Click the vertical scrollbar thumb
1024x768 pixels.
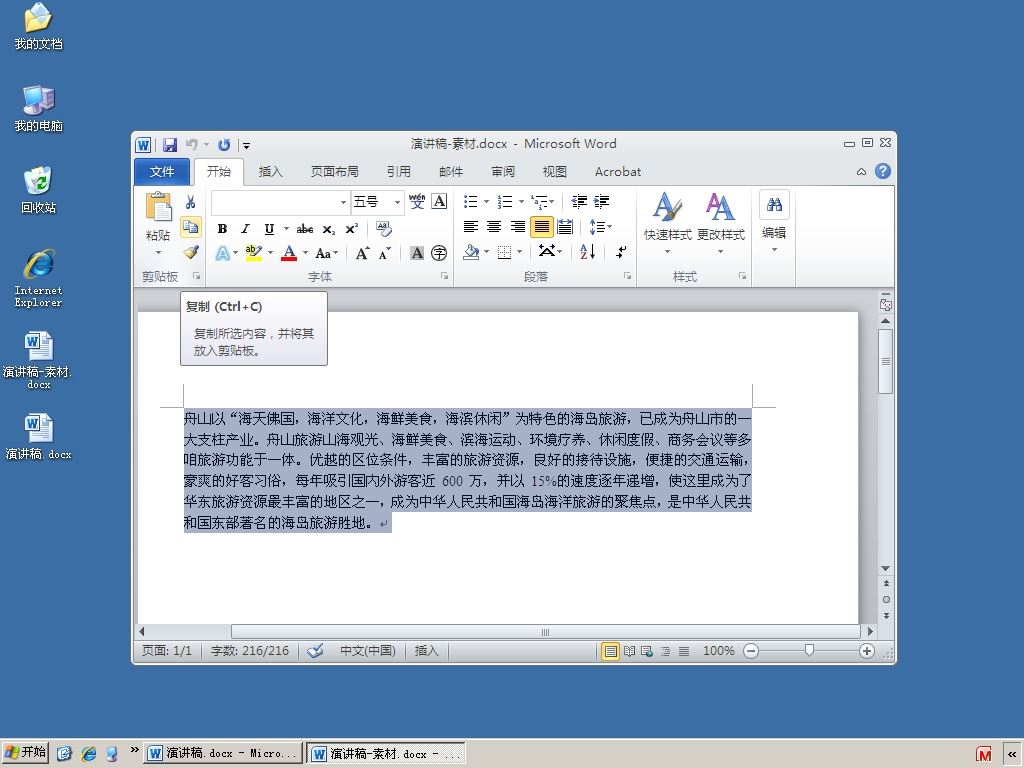pyautogui.click(x=886, y=361)
